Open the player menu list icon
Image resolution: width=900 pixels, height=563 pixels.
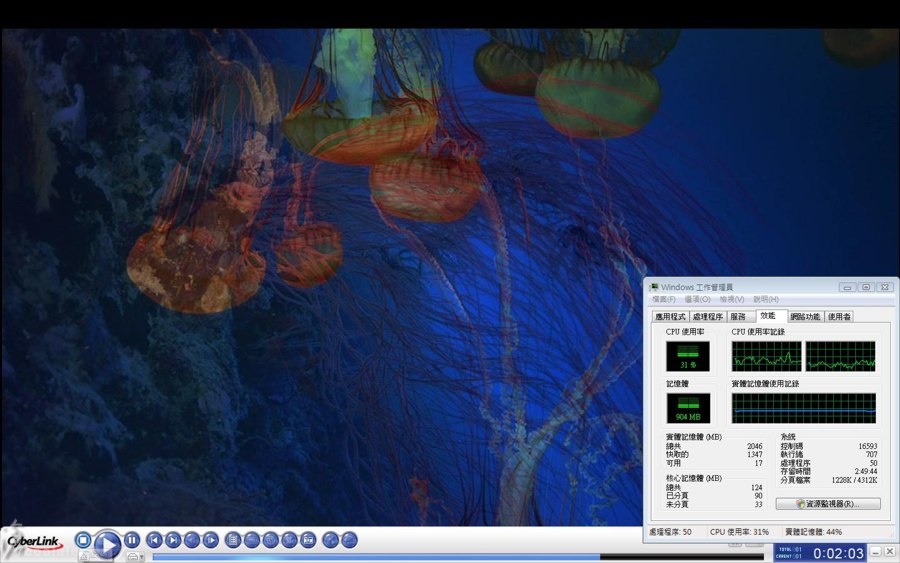pos(233,540)
